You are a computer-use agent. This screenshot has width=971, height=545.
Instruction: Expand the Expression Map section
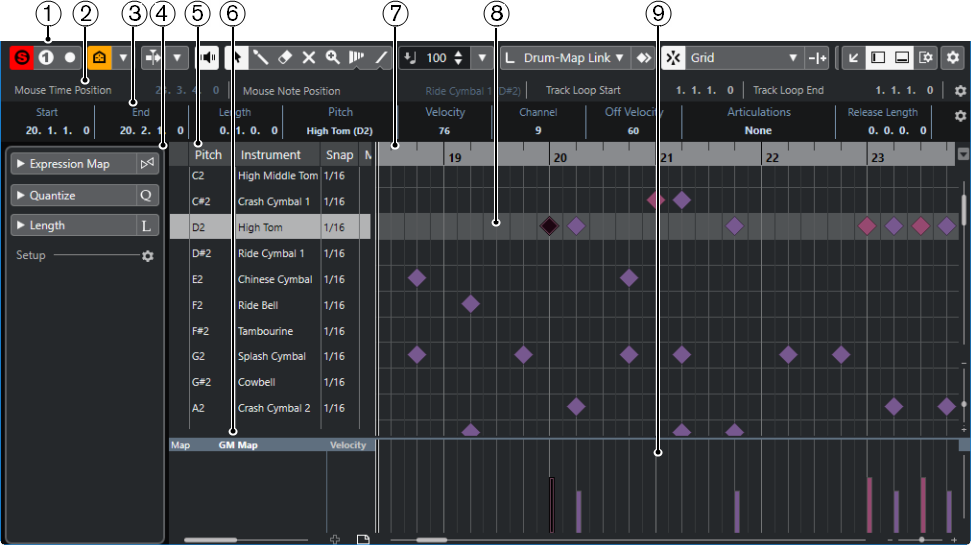(x=20, y=164)
